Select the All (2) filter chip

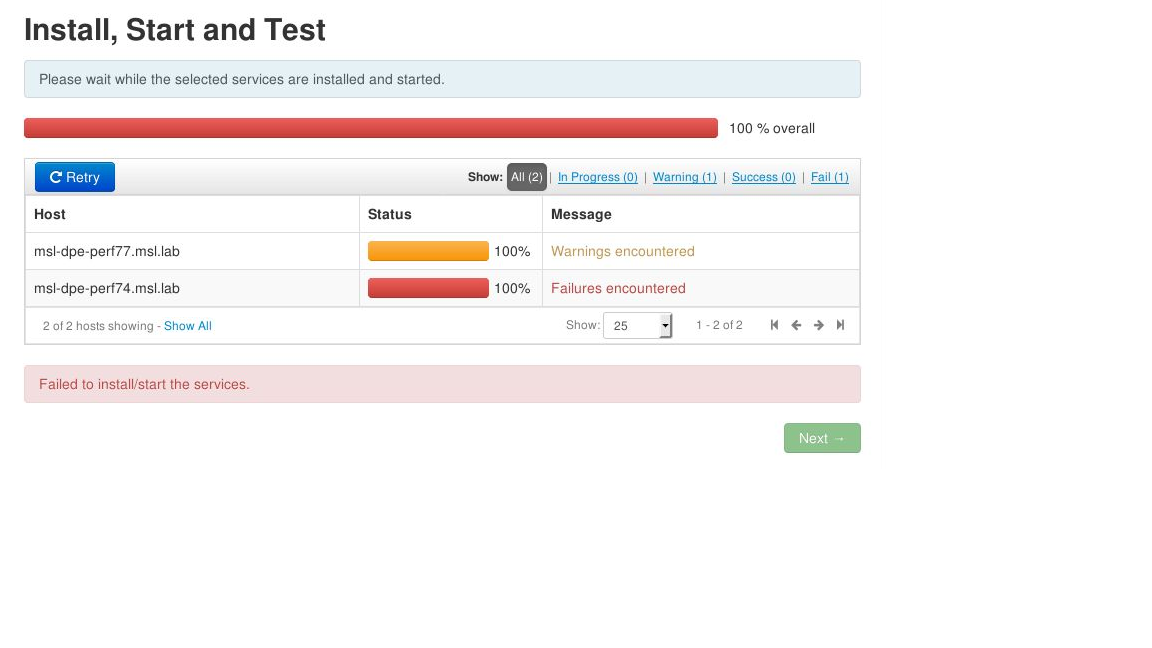point(527,177)
